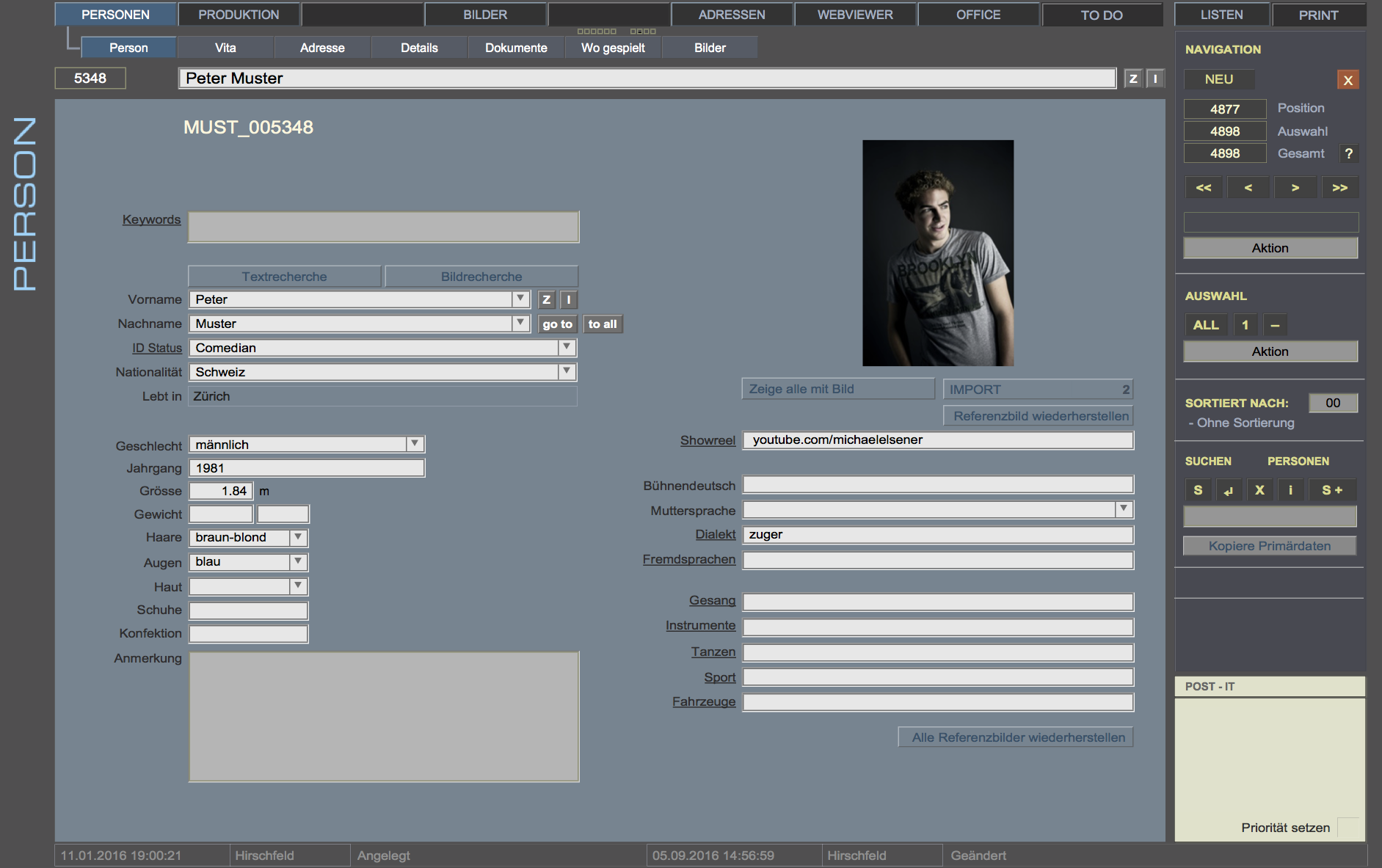Click the Z button next to Vorname
Screen dimensions: 1382x868
(546, 299)
